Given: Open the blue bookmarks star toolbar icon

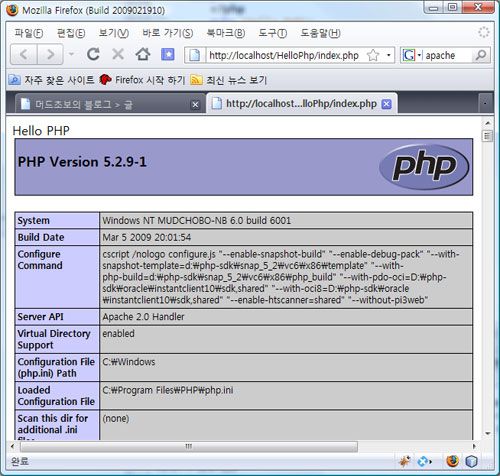Looking at the screenshot, I should (168, 54).
